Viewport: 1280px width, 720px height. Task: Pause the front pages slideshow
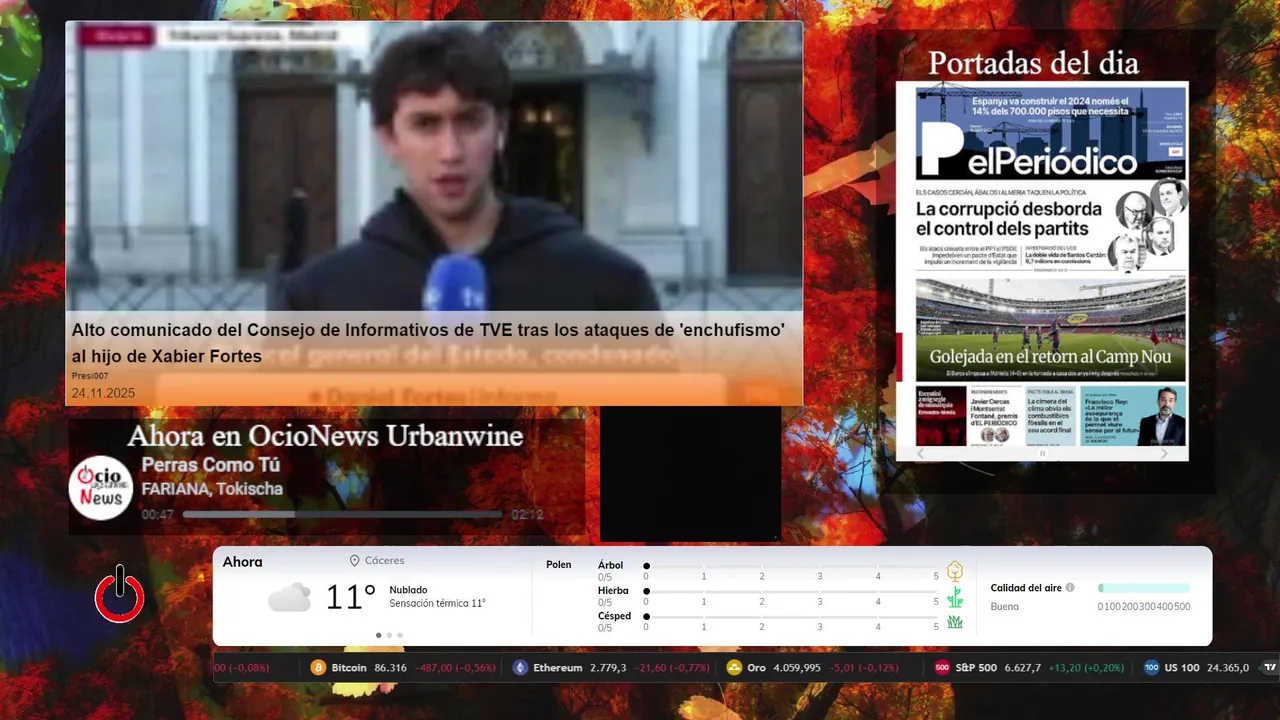1042,454
